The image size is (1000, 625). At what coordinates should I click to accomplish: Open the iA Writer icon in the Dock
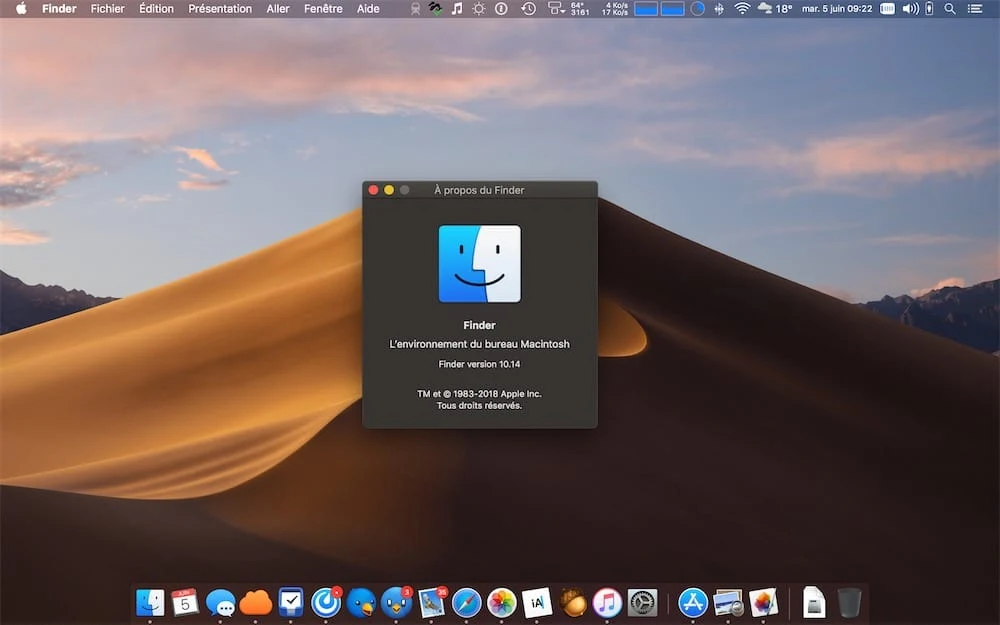point(537,602)
